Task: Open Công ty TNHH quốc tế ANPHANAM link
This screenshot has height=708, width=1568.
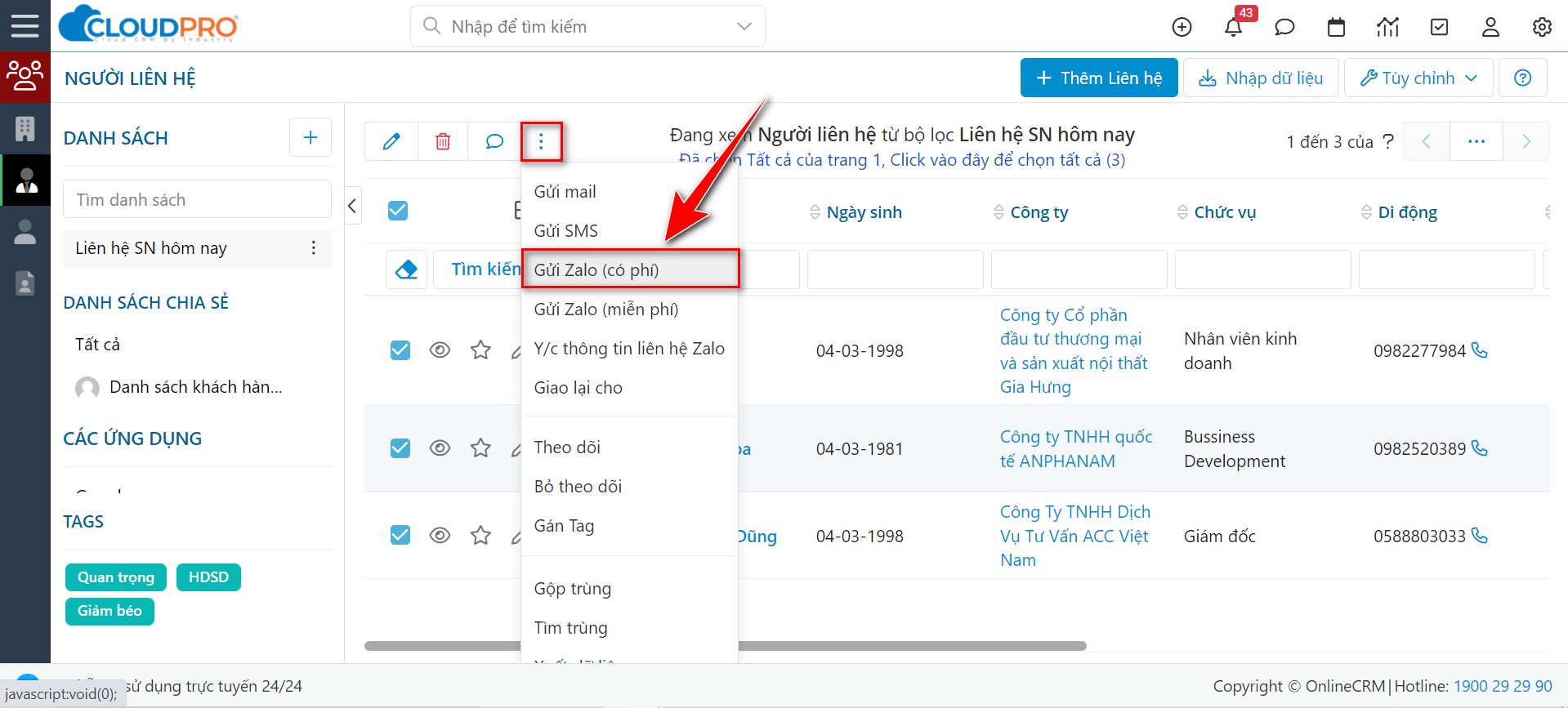Action: tap(1076, 448)
